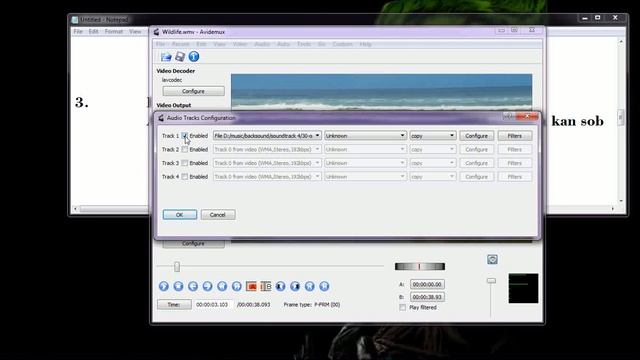Click the Avidemux penguin icon in the main title bar
The height and width of the screenshot is (360, 640).
click(x=156, y=32)
